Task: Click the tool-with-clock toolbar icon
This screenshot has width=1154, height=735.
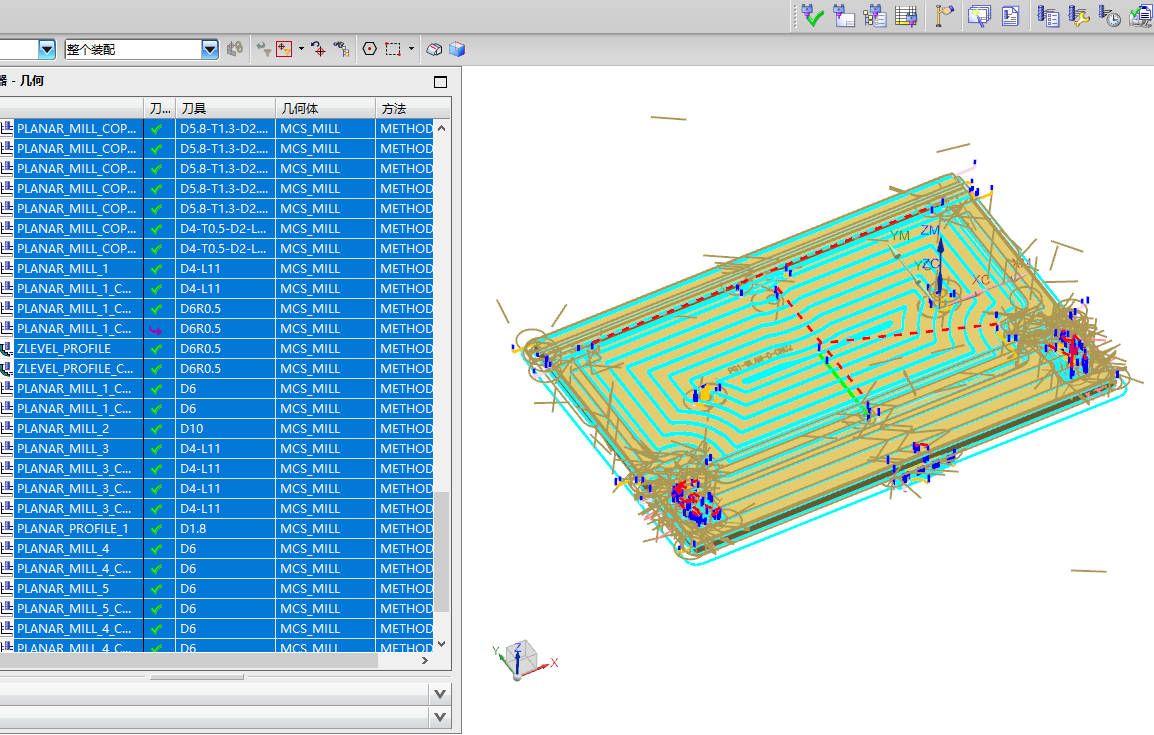Action: click(1109, 15)
